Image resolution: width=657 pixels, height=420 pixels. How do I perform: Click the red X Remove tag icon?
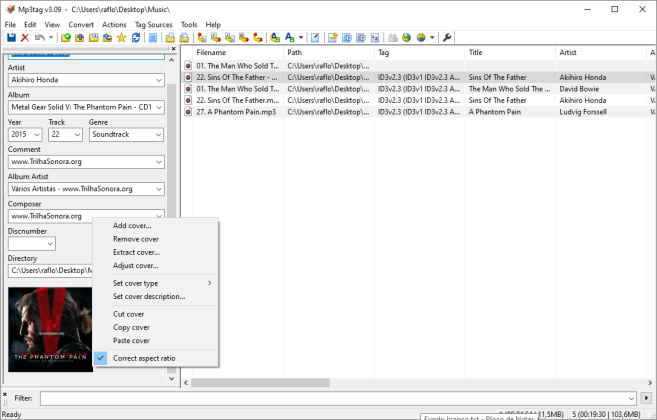point(25,38)
